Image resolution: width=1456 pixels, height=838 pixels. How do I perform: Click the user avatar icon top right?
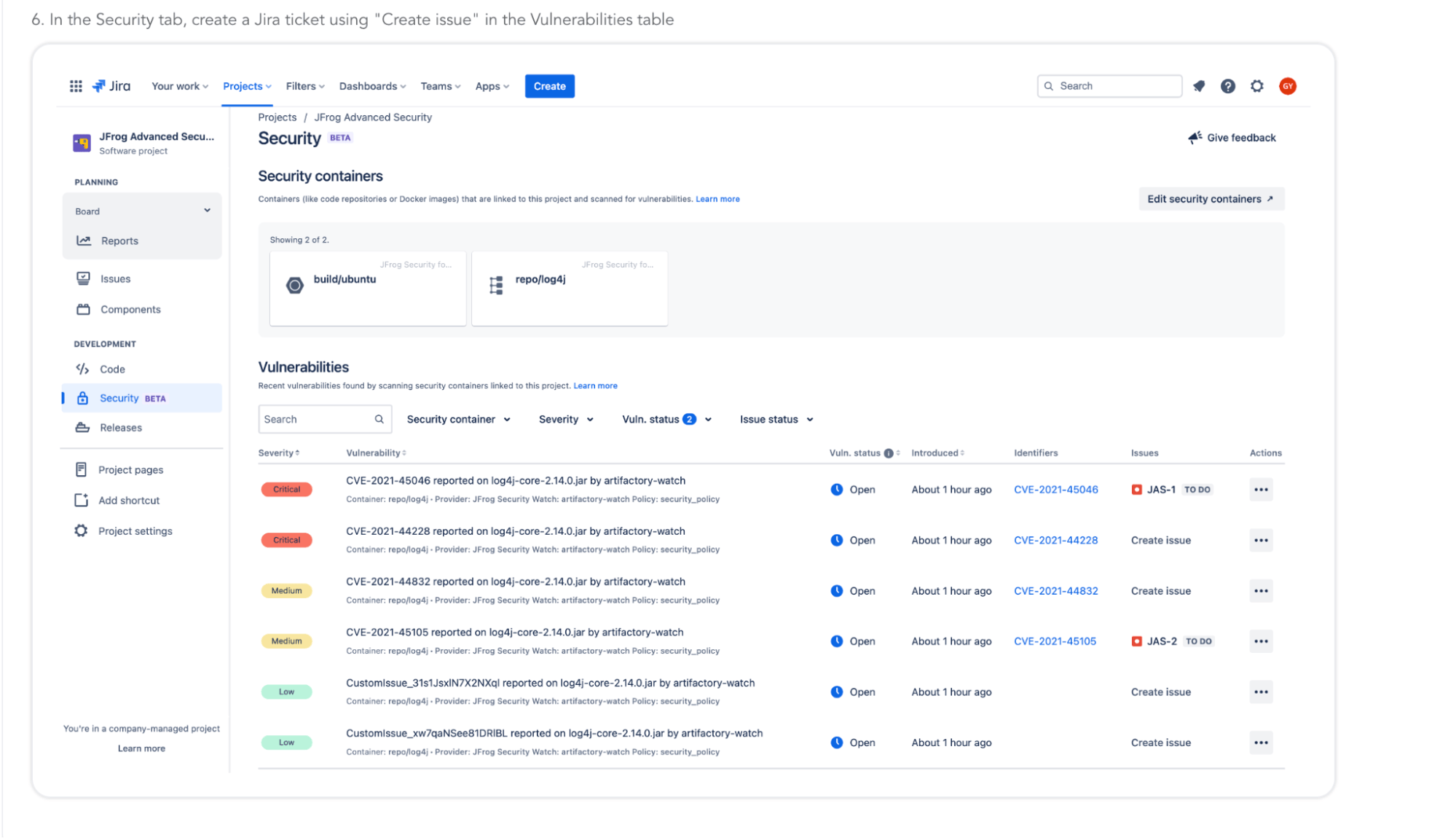pos(1289,86)
